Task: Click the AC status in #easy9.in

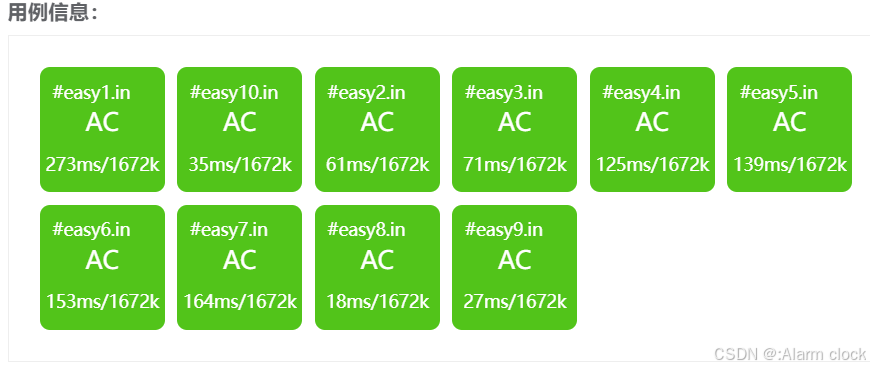Action: (x=514, y=260)
